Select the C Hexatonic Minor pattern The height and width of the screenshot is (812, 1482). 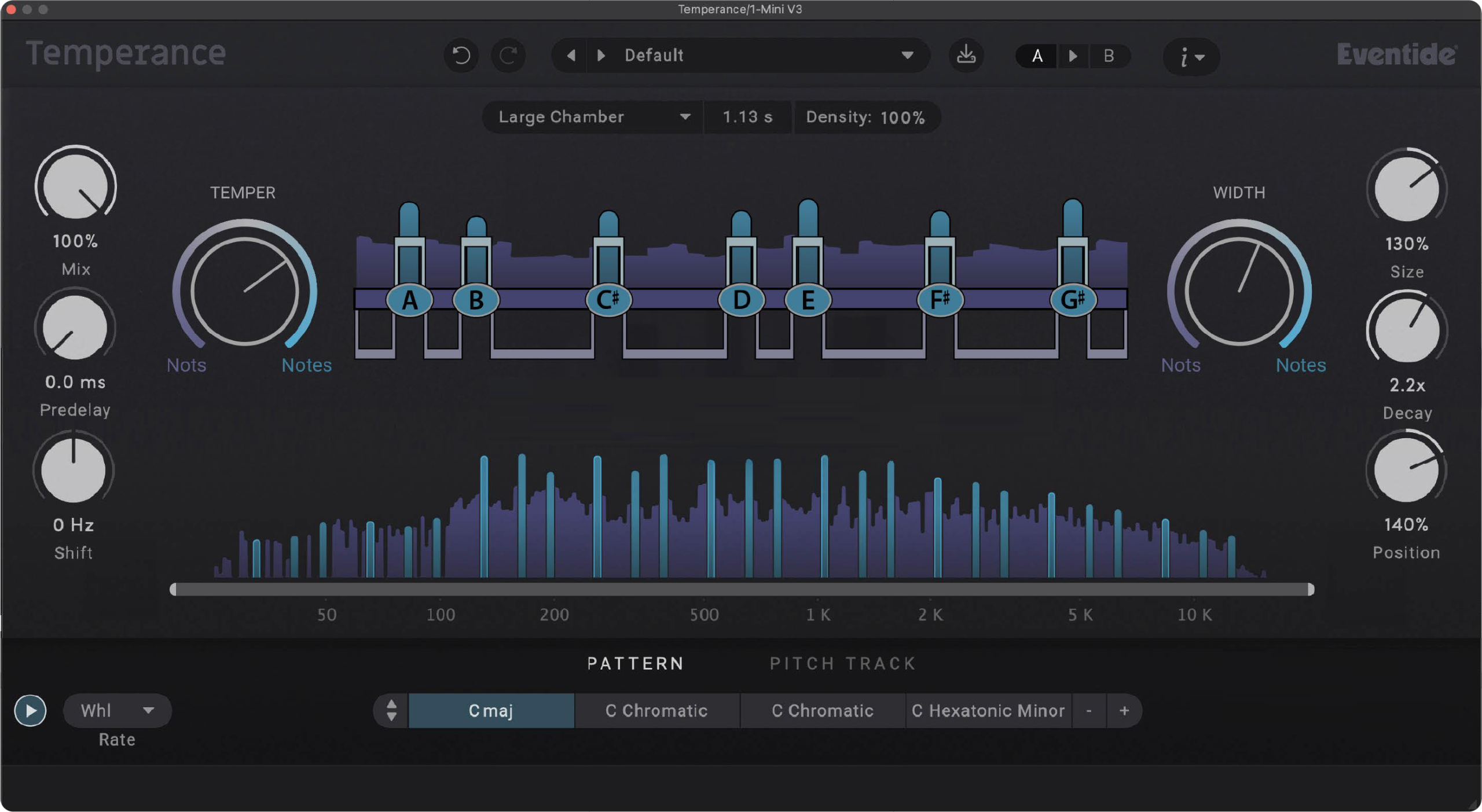click(x=988, y=710)
